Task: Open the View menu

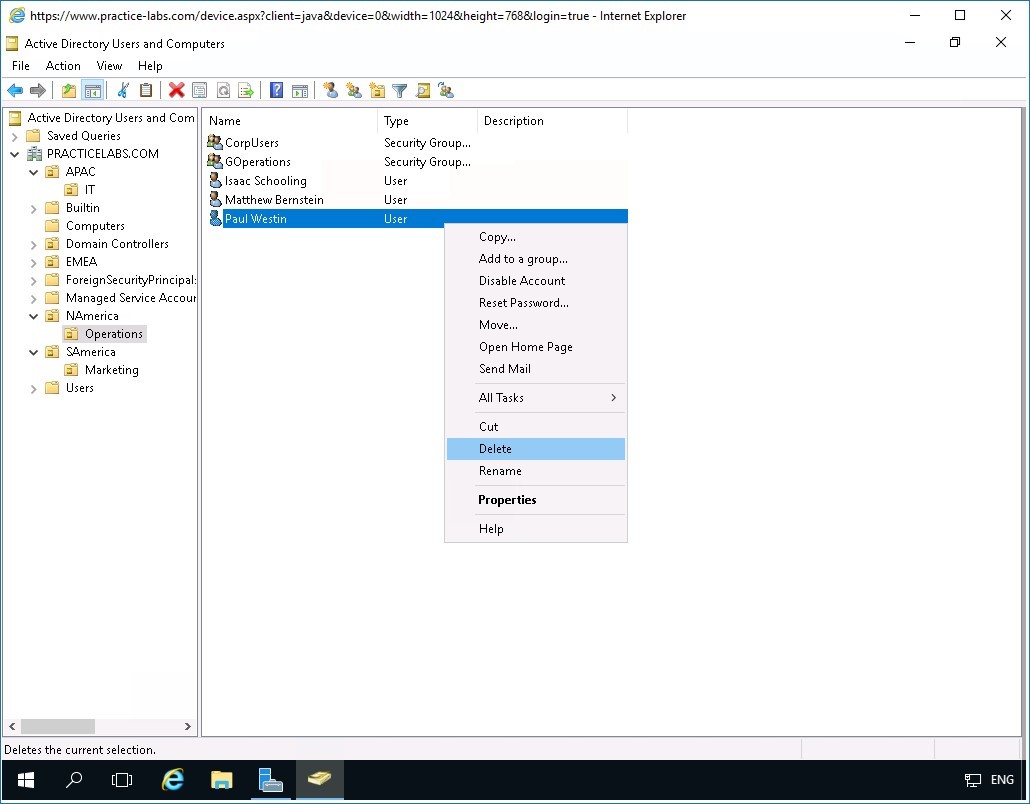Action: pyautogui.click(x=109, y=66)
